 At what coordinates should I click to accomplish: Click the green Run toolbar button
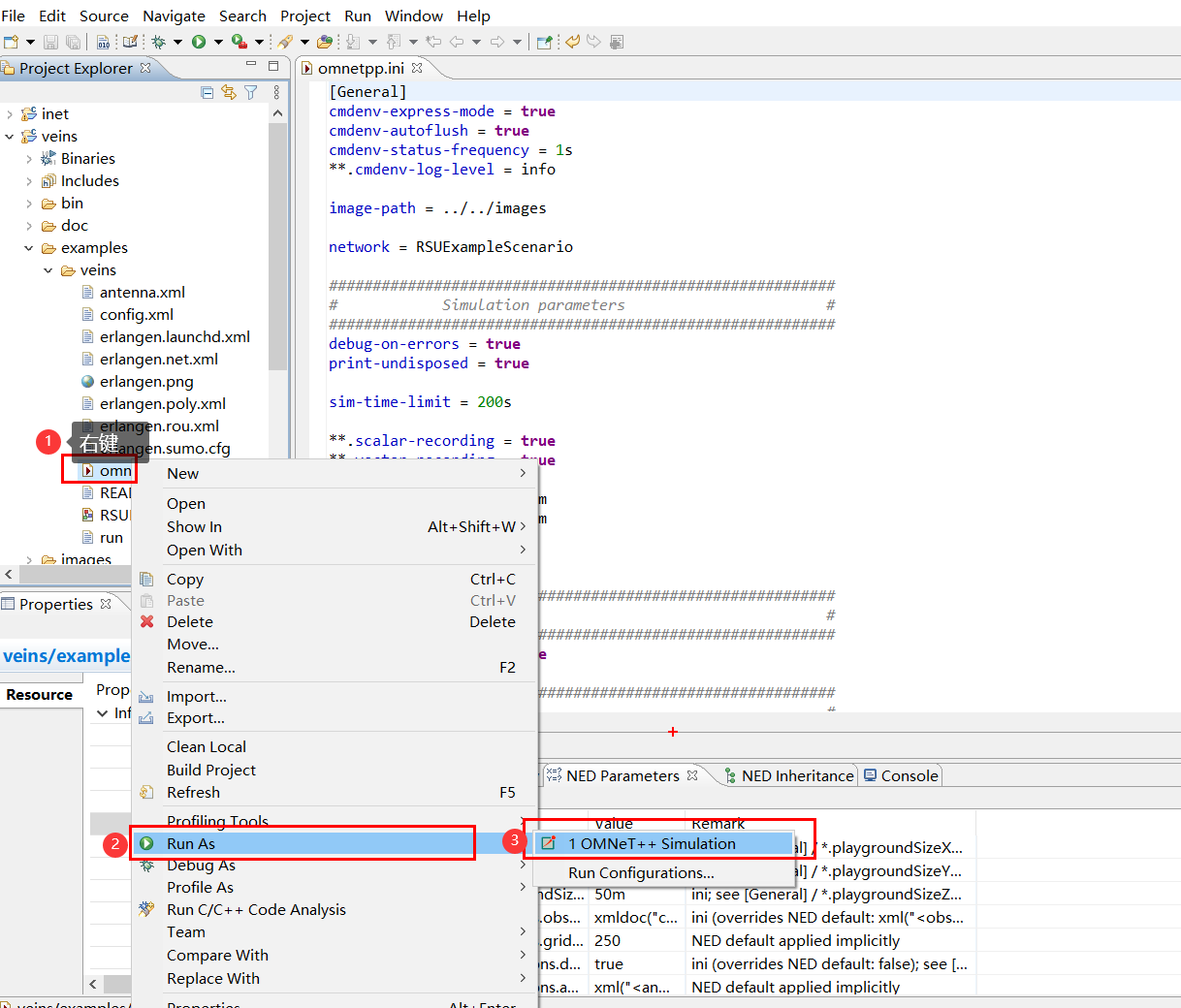[x=199, y=42]
